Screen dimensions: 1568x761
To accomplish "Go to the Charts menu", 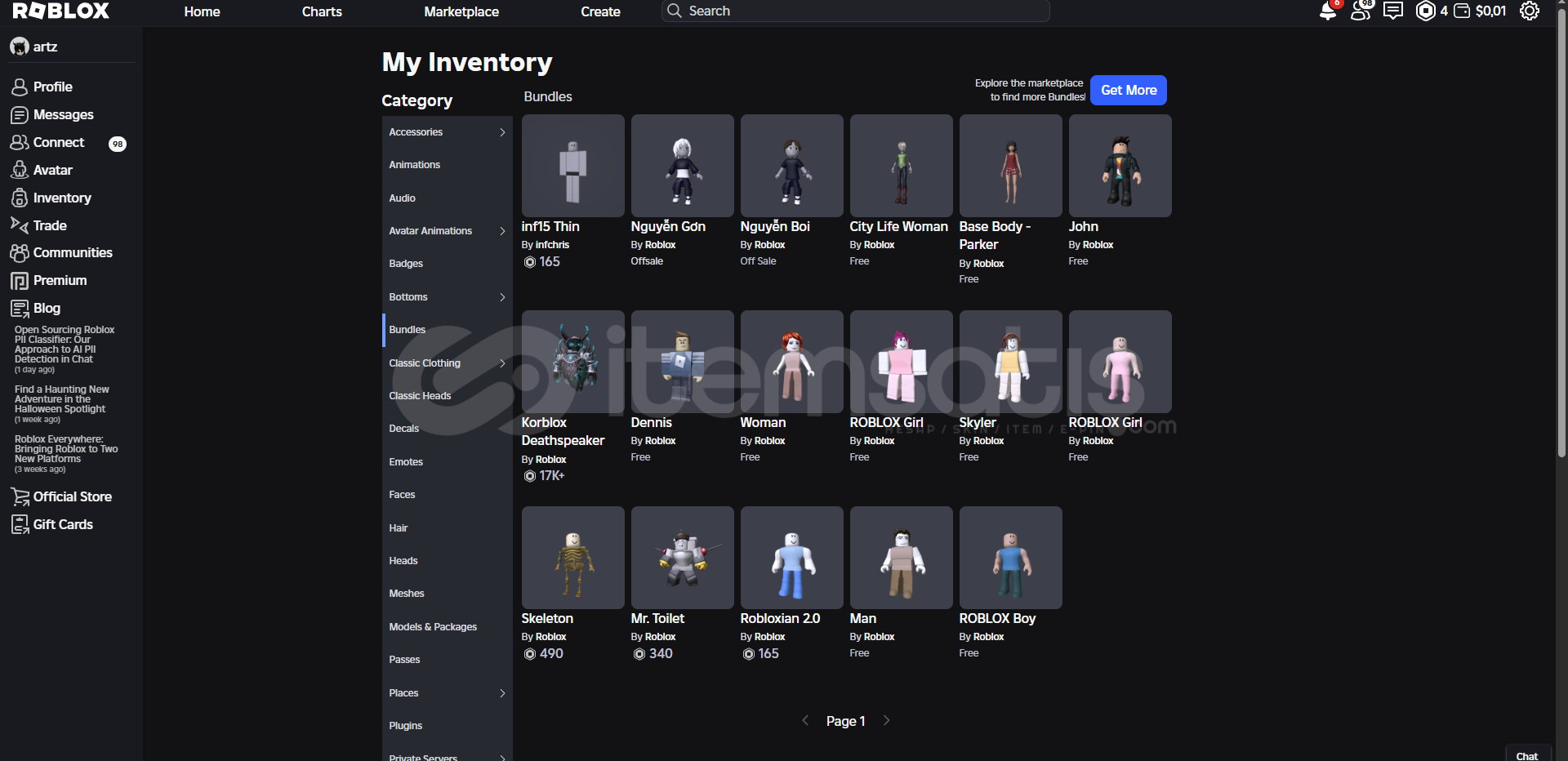I will pyautogui.click(x=322, y=11).
